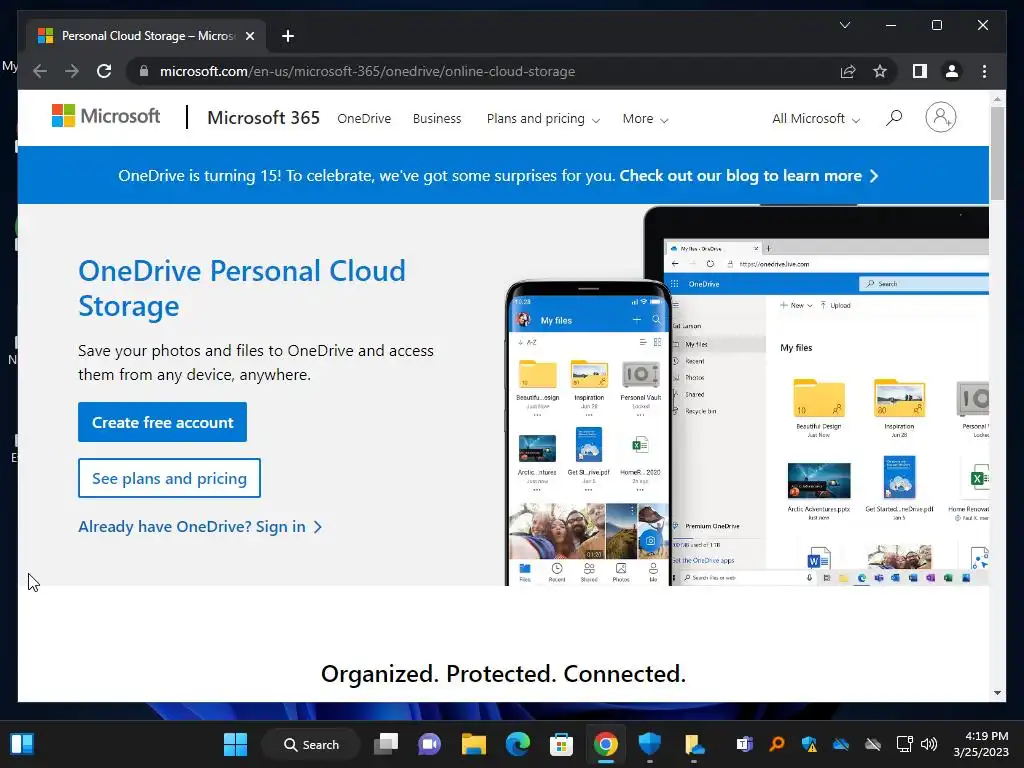Open the network status tray icon
Screen dimensions: 1024x768
(x=904, y=744)
